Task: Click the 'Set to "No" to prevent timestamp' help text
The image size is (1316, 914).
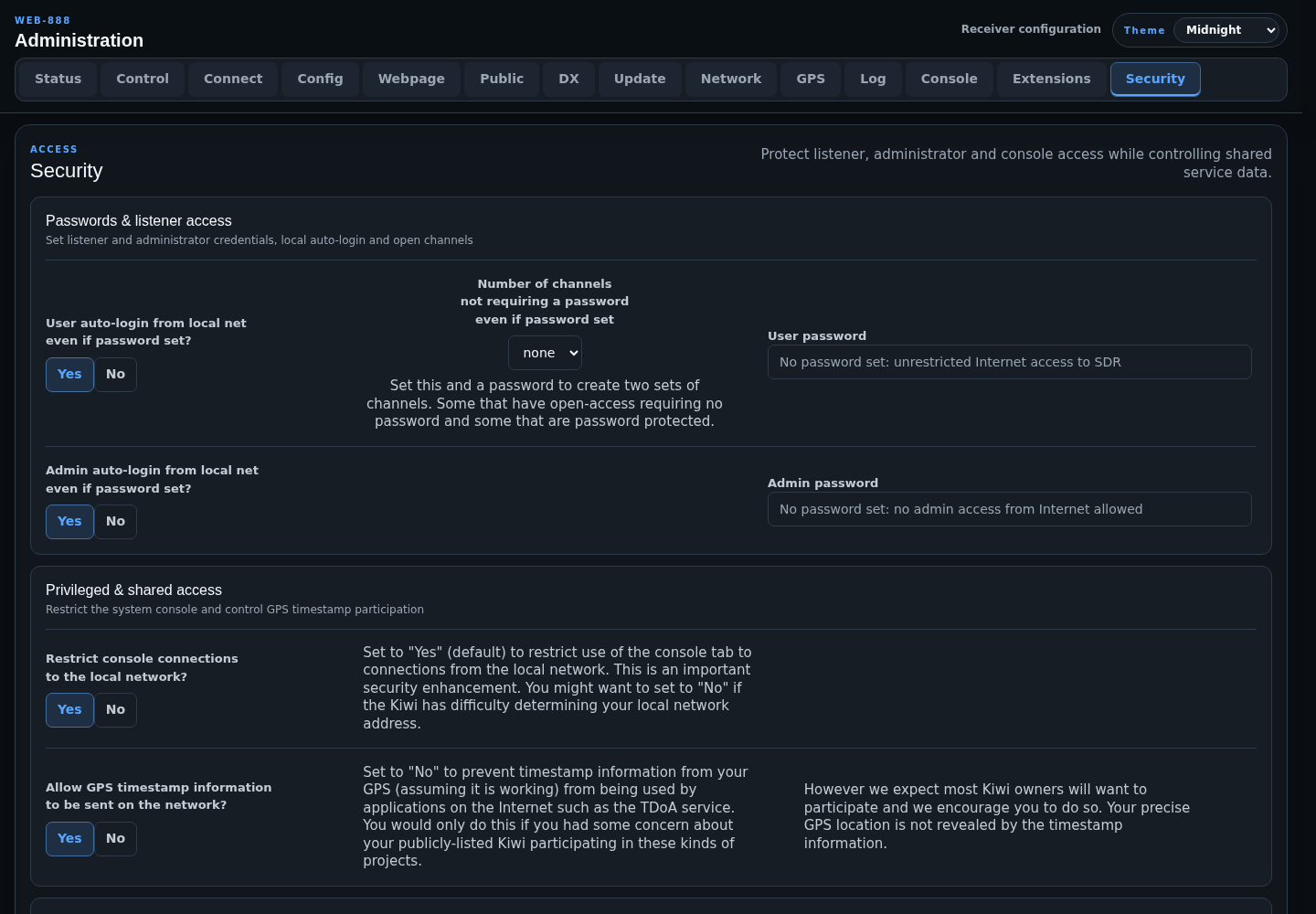Action: (556, 816)
